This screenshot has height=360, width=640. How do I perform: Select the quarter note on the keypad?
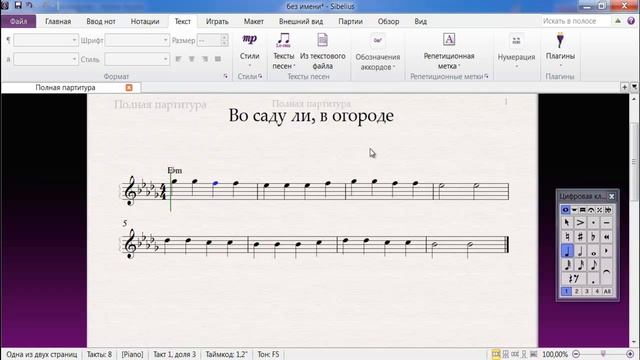pyautogui.click(x=567, y=251)
